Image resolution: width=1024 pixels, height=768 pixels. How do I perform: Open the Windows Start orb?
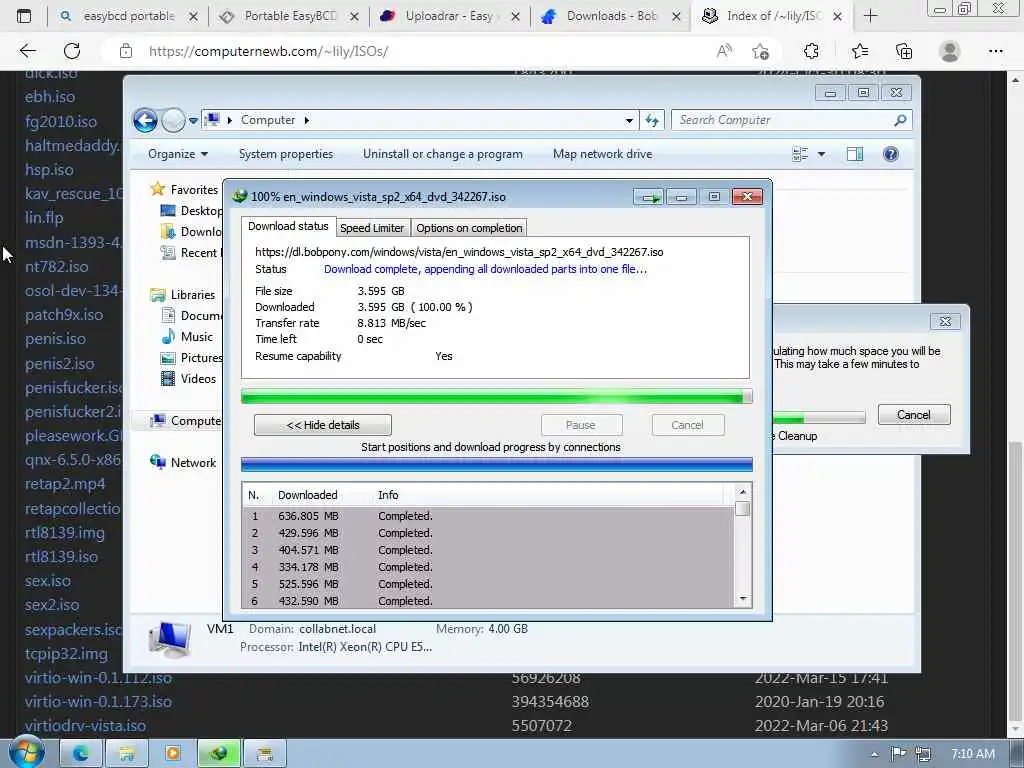tap(26, 753)
